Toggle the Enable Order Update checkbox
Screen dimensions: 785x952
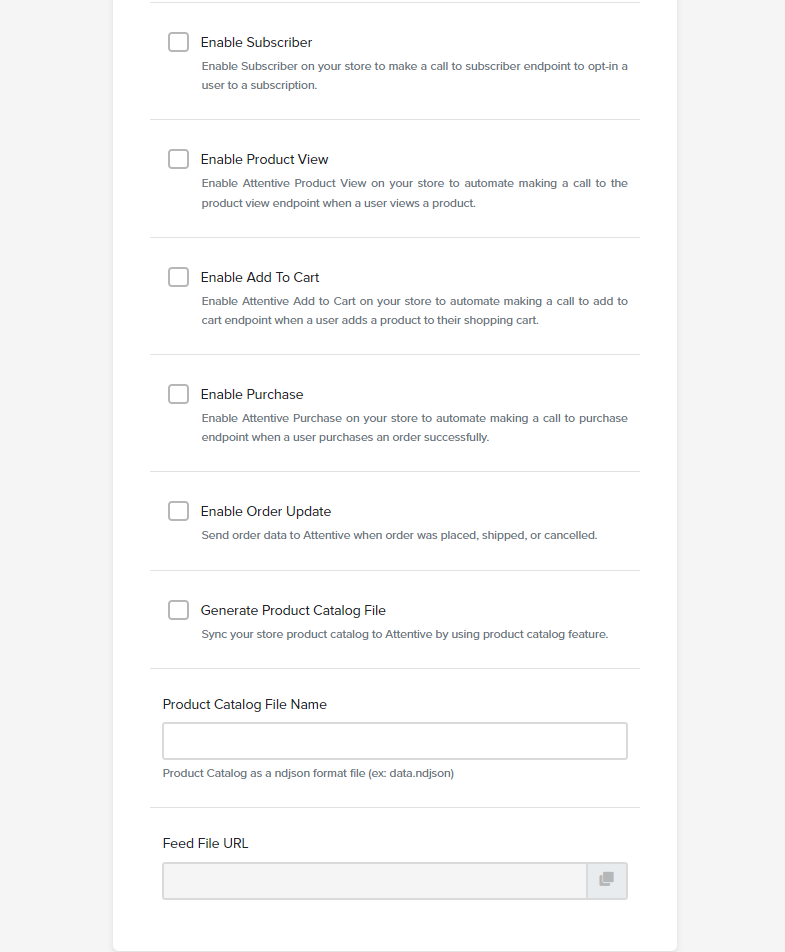tap(178, 511)
